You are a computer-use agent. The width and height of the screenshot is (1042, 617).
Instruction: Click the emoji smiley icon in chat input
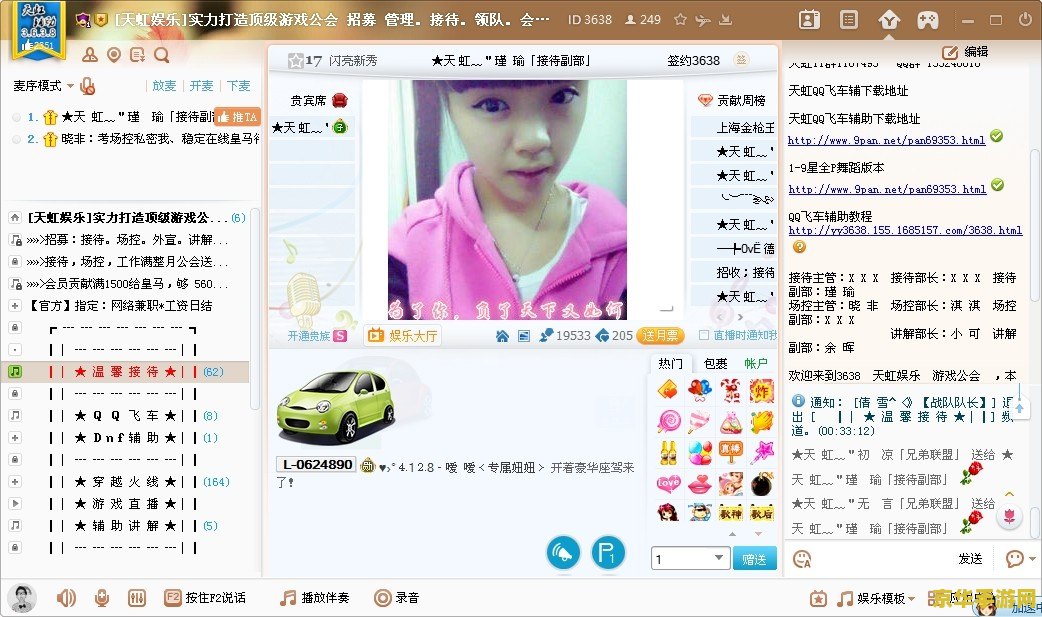[x=801, y=558]
